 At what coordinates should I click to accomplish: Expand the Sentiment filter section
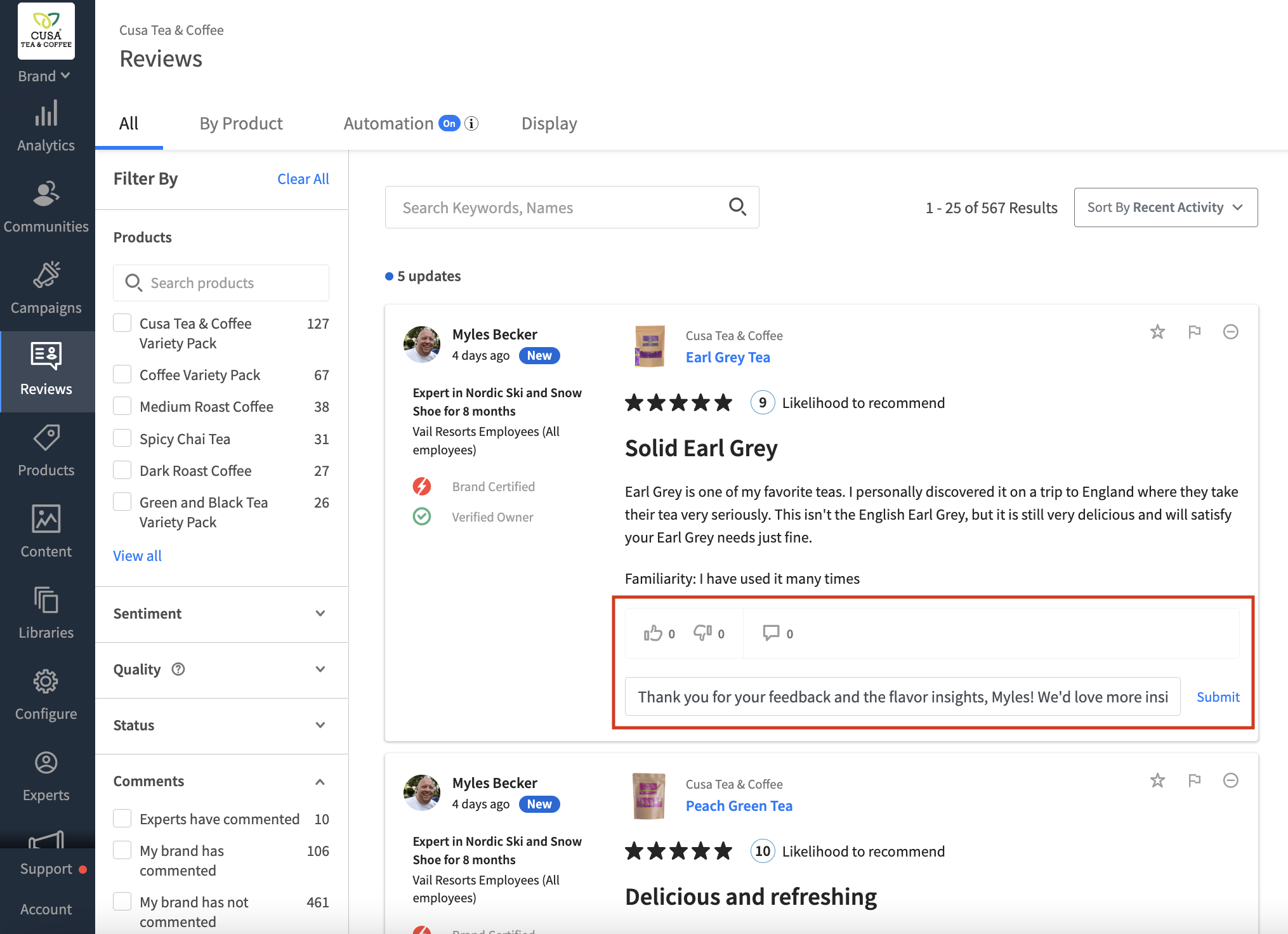click(221, 614)
